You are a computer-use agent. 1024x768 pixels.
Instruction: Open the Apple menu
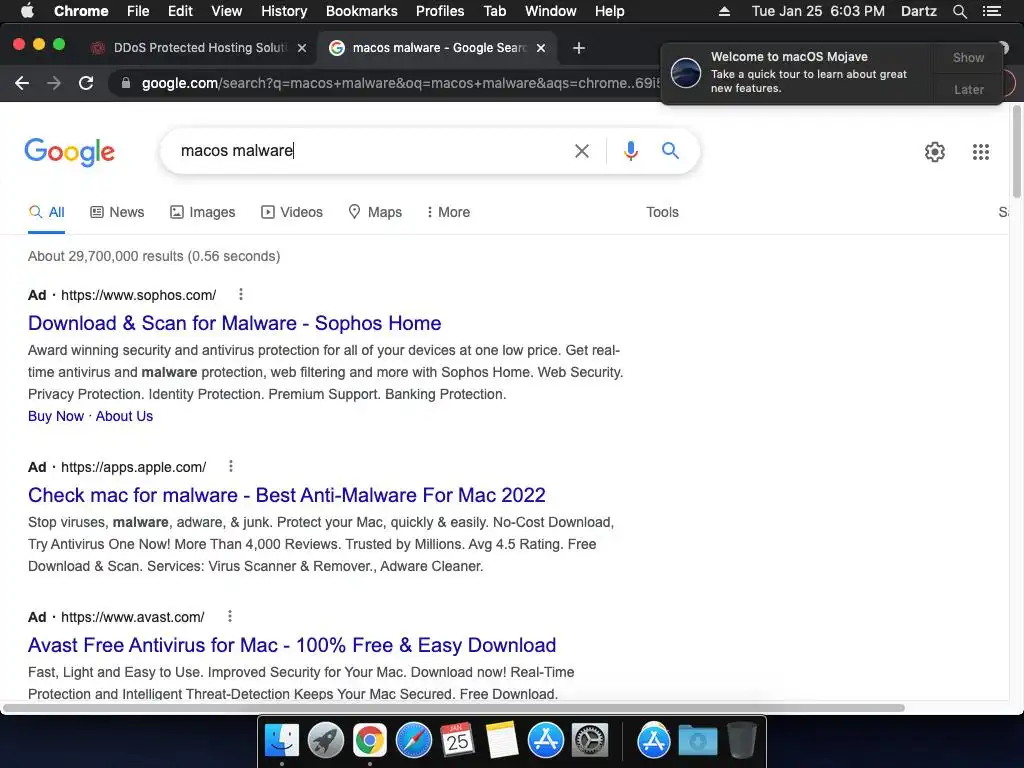coord(27,10)
